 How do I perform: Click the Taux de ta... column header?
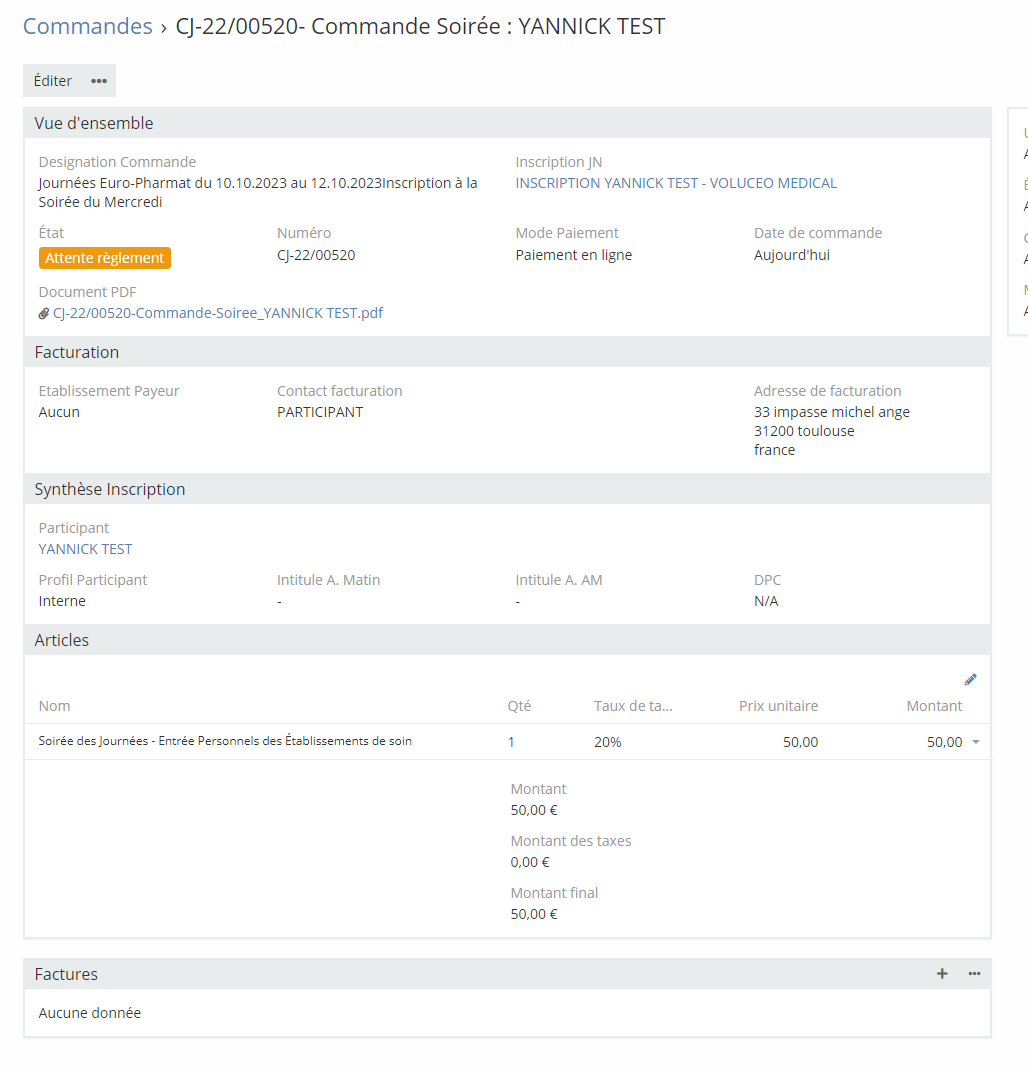point(633,706)
